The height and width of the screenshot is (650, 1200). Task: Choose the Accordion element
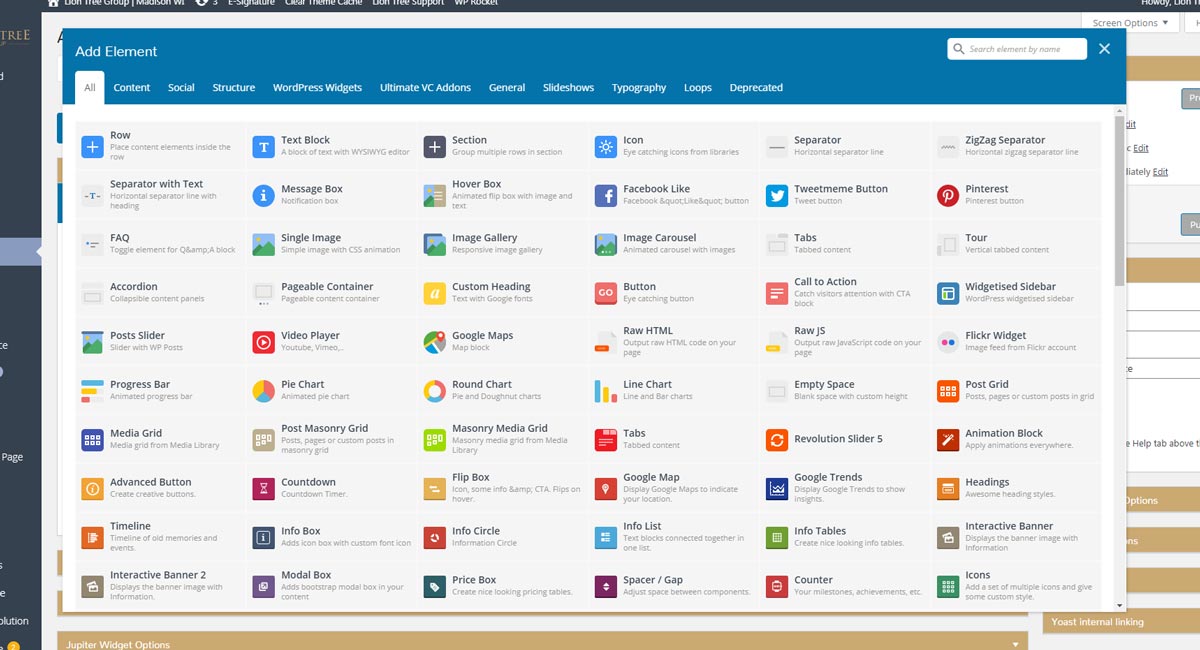point(159,292)
